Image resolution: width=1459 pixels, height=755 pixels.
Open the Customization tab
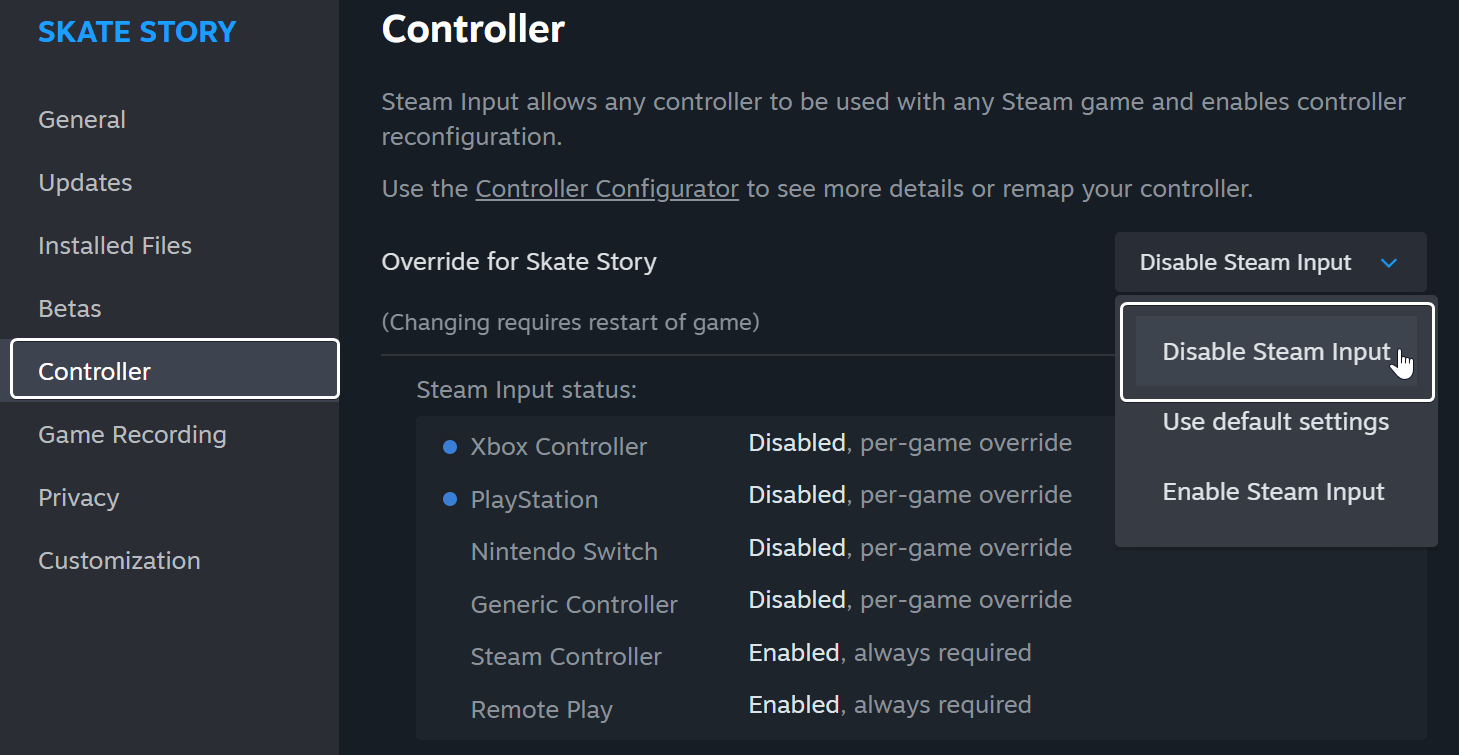point(119,561)
